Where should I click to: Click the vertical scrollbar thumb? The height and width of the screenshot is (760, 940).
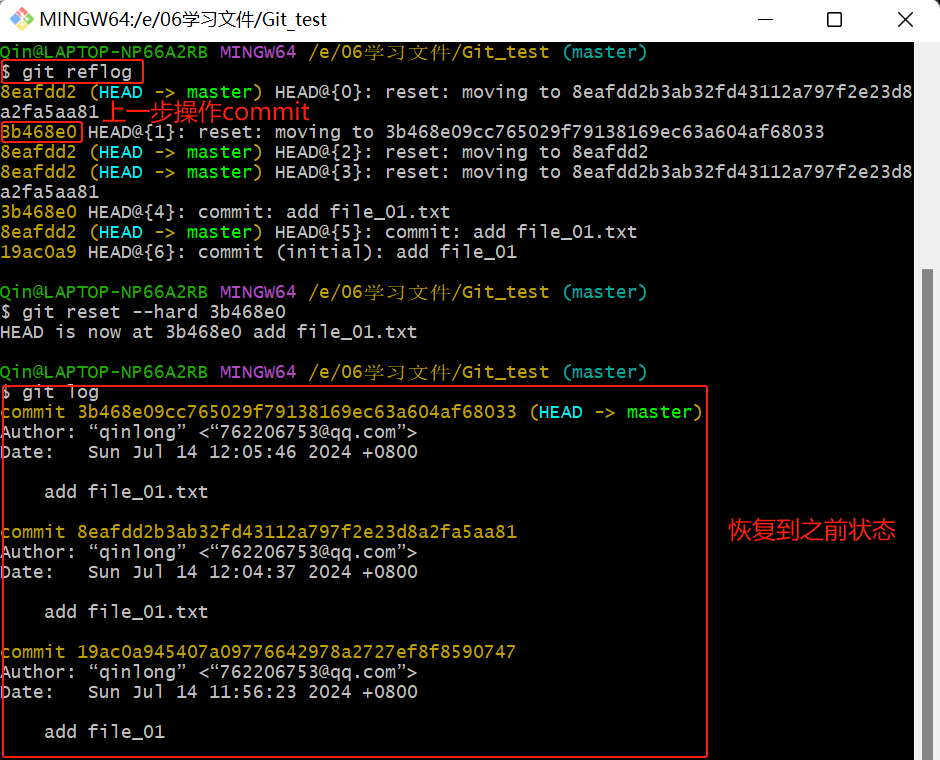(927, 510)
